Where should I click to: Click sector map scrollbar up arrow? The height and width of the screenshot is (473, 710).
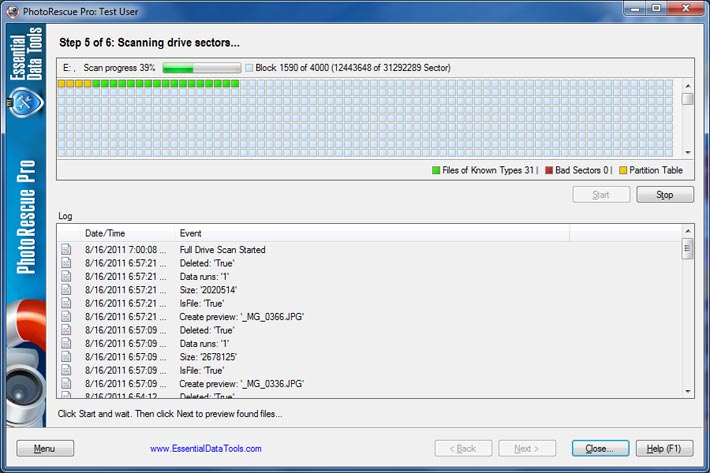pyautogui.click(x=688, y=86)
